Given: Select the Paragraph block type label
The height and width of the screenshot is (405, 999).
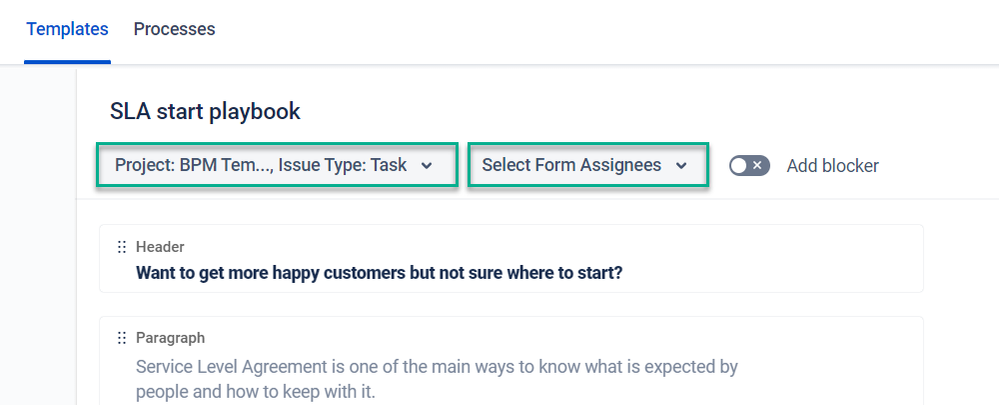Looking at the screenshot, I should pos(170,338).
